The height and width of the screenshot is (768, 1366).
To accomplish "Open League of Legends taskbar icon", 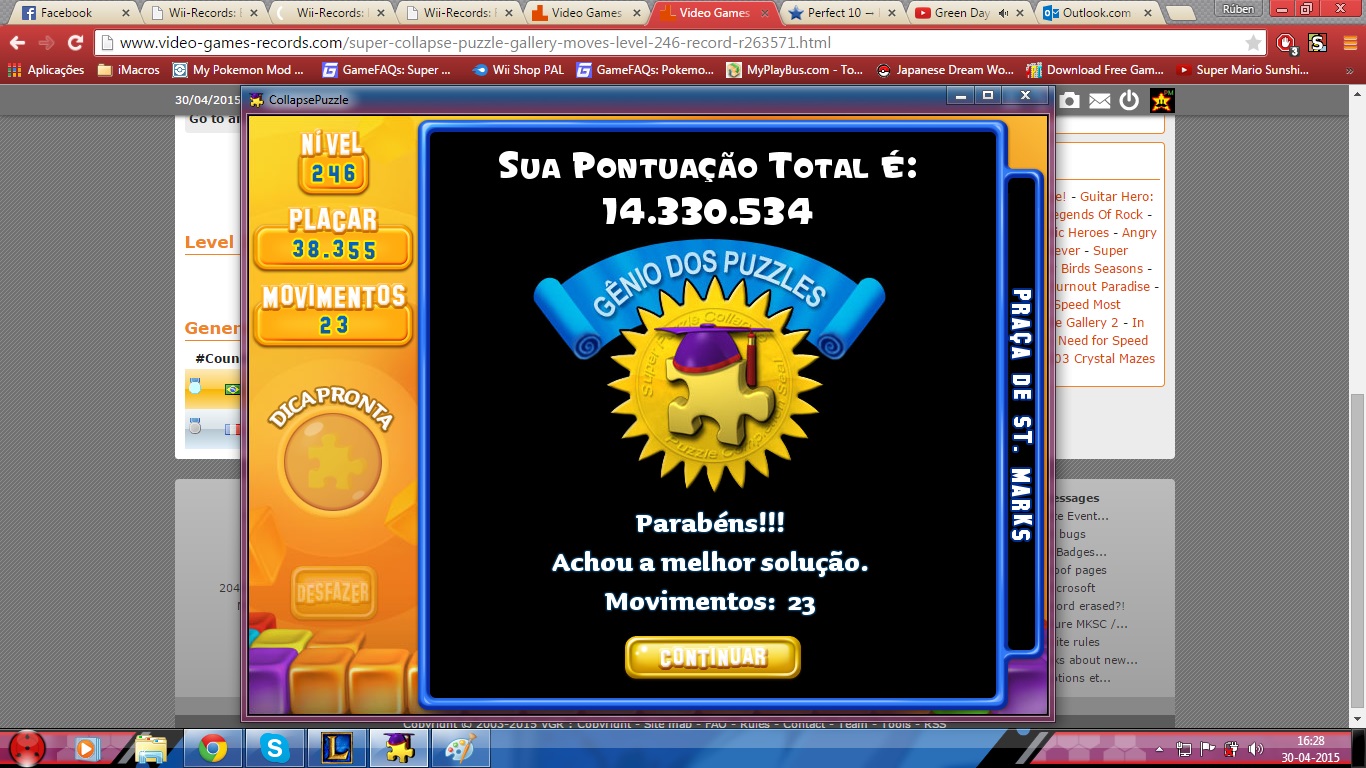I will (x=335, y=748).
